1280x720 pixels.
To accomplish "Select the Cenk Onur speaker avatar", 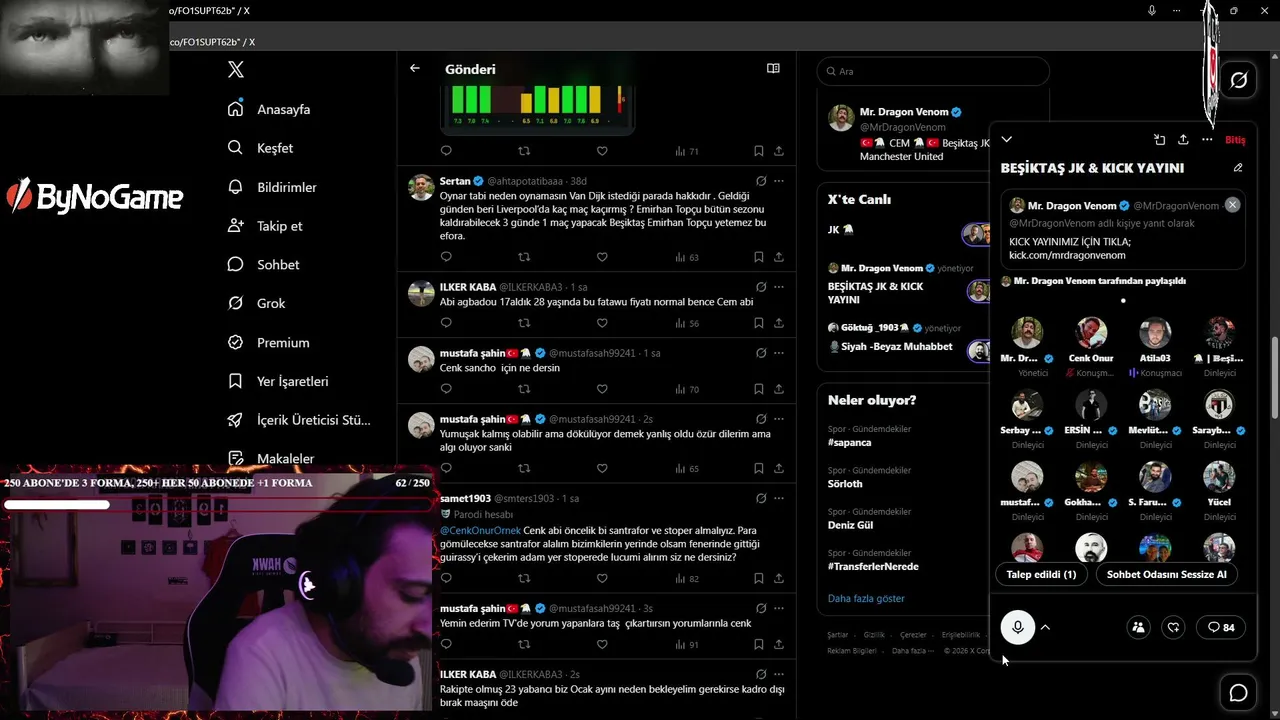I will point(1091,333).
